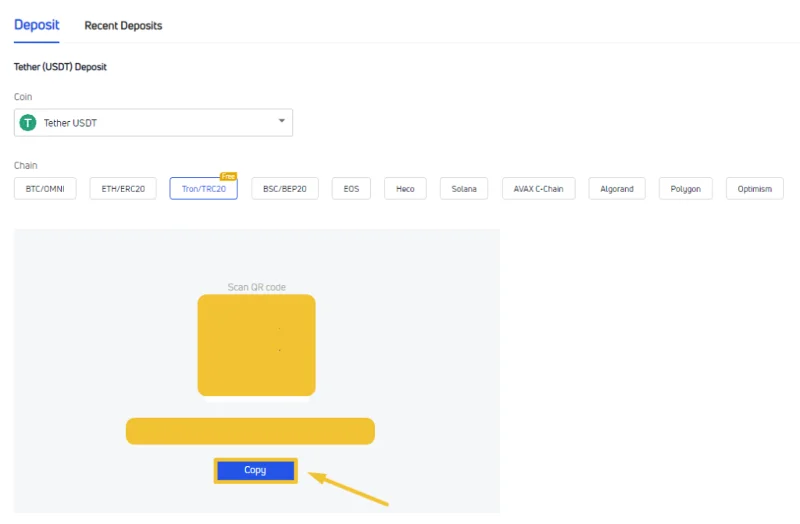Select the Tron/TRC20 chain
800x524 pixels.
click(x=204, y=189)
